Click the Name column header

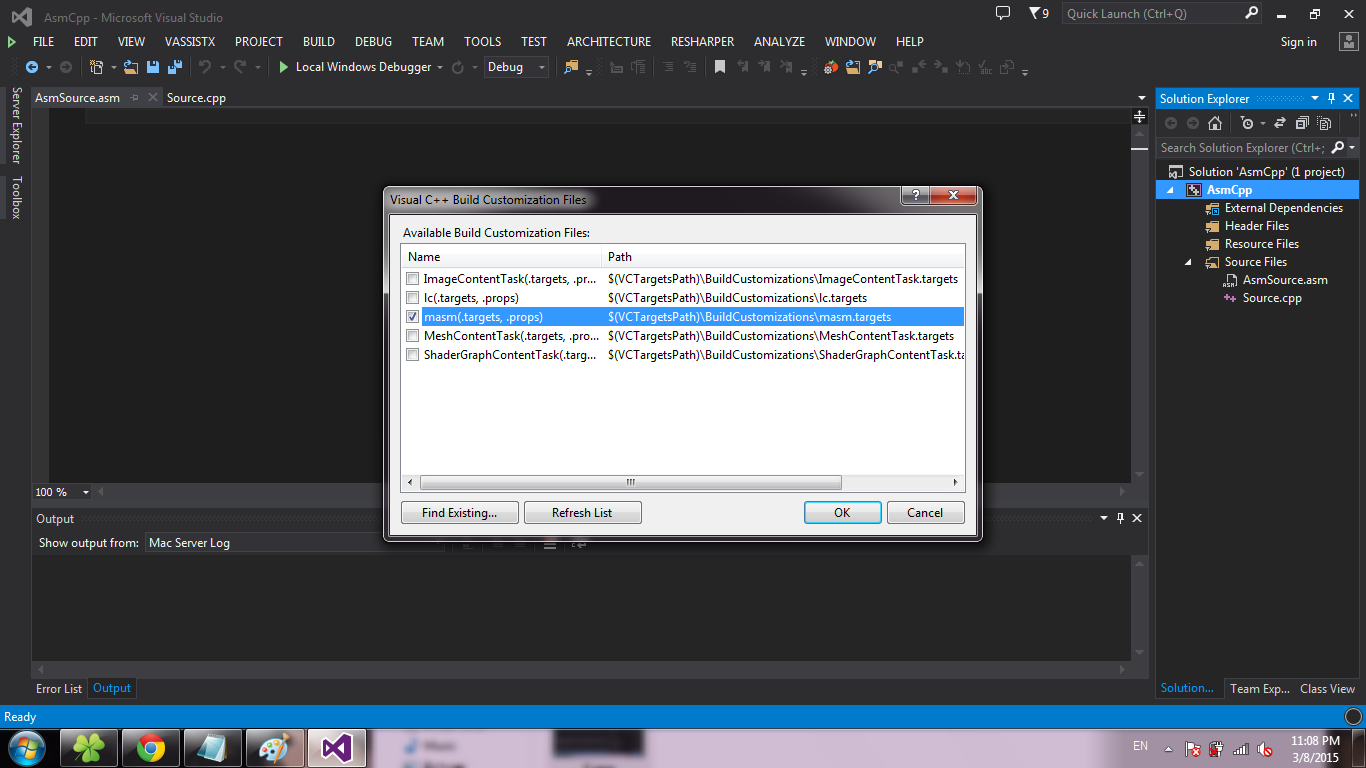501,257
